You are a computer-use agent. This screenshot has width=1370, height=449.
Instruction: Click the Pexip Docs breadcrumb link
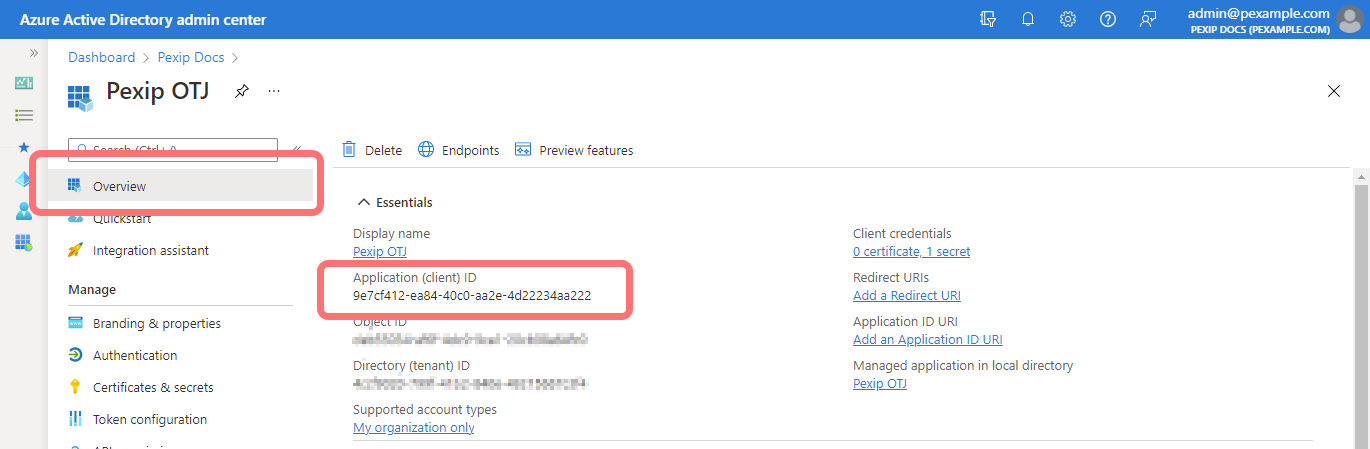(192, 57)
